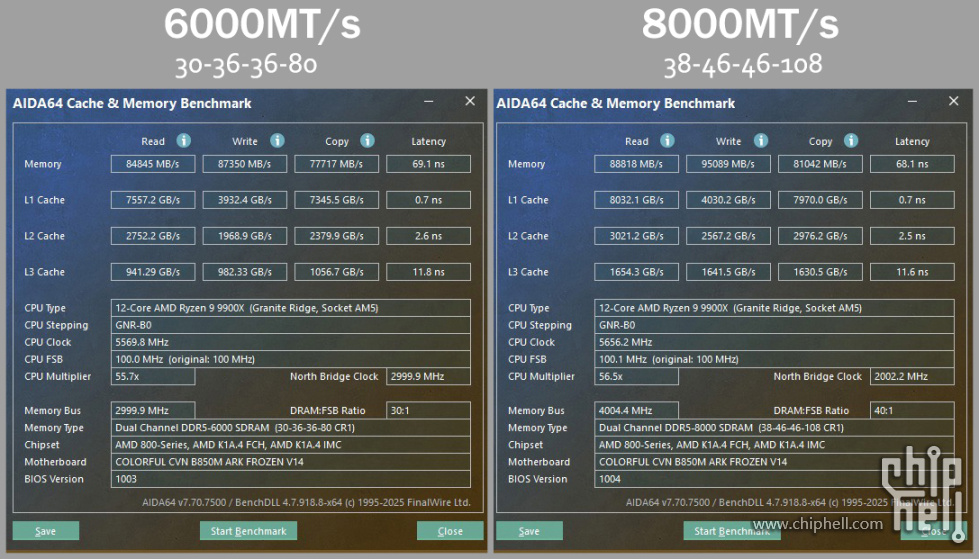Screen dimensions: 979x559
Task: Select L2 latency 2.6 ns
Action: (x=428, y=236)
